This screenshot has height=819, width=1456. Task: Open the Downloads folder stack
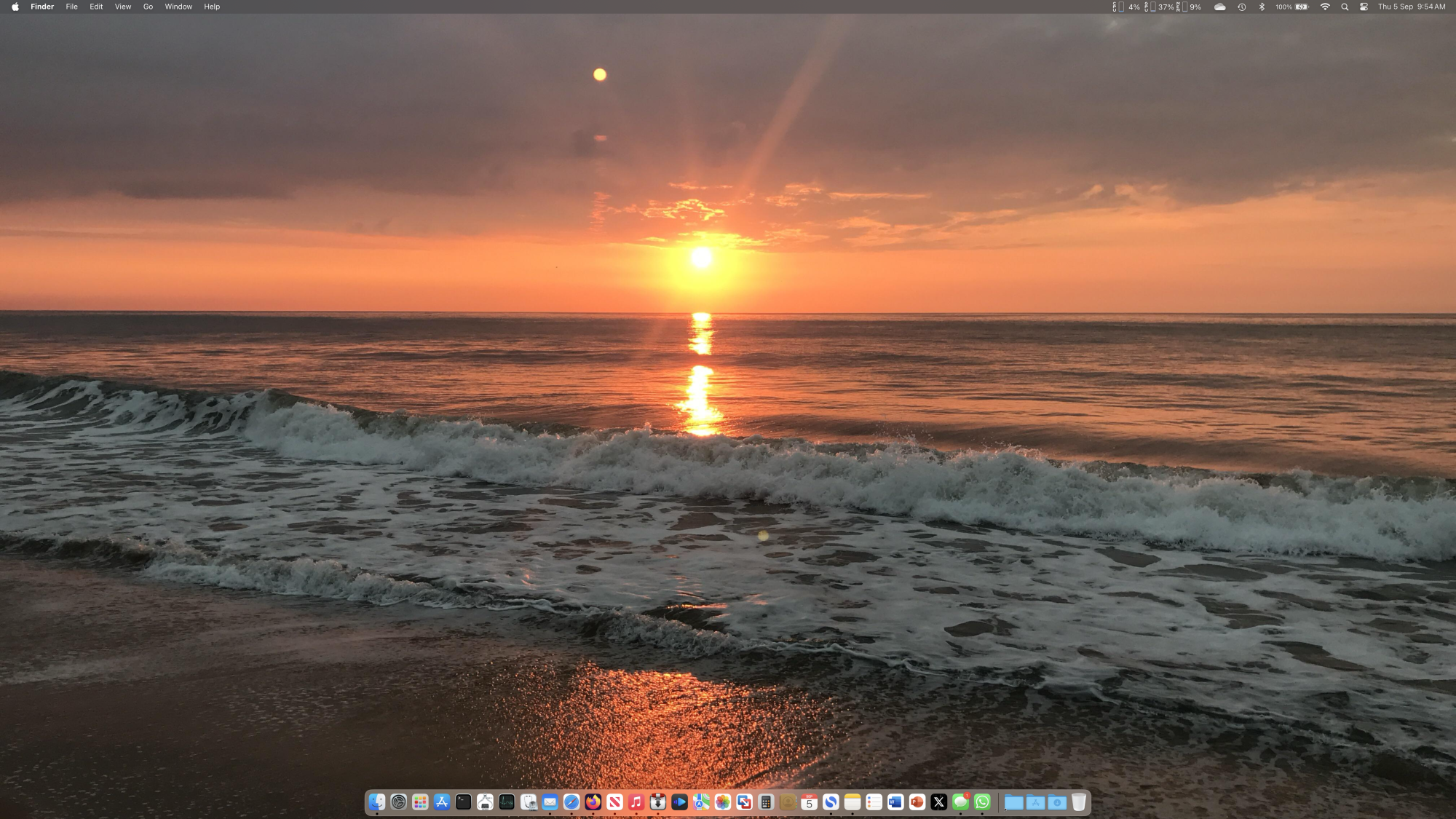[x=1057, y=802]
